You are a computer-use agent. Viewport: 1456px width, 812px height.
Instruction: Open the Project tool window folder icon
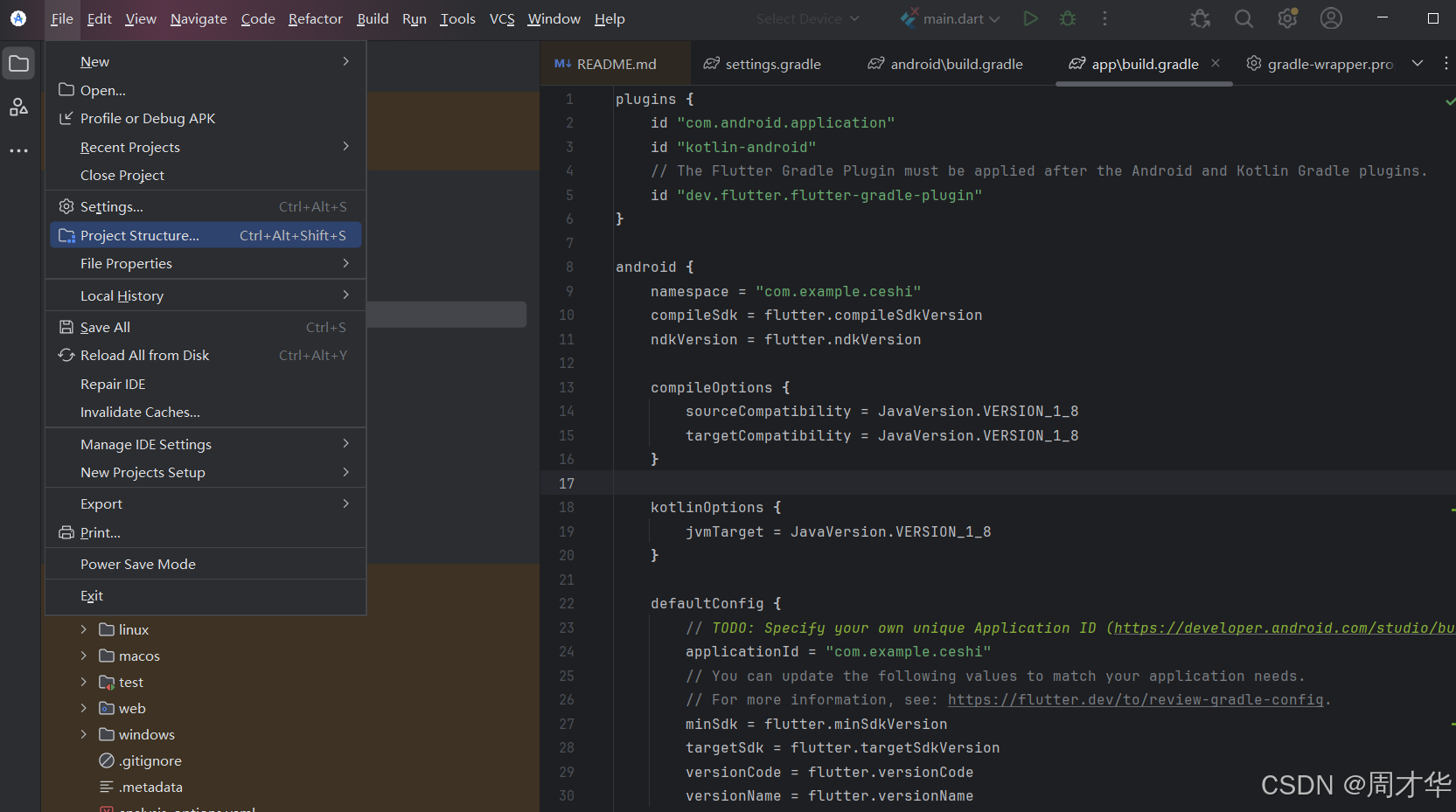click(x=18, y=64)
